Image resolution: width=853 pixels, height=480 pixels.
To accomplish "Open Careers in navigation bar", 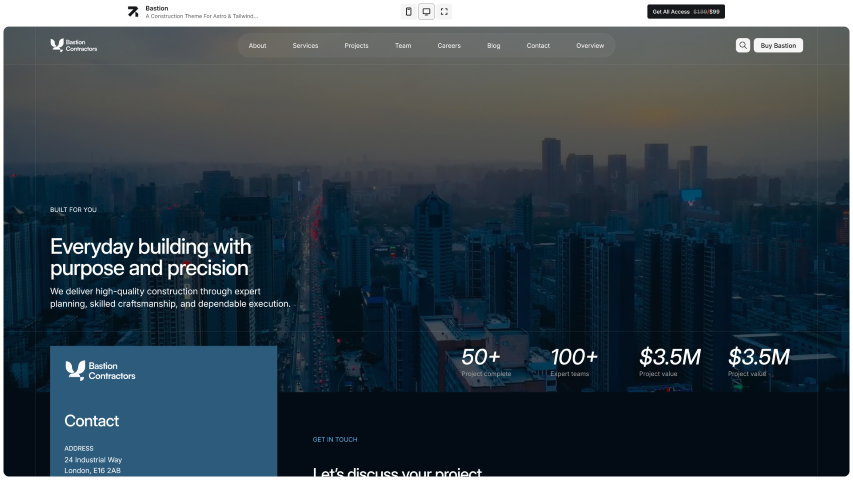I will point(449,45).
